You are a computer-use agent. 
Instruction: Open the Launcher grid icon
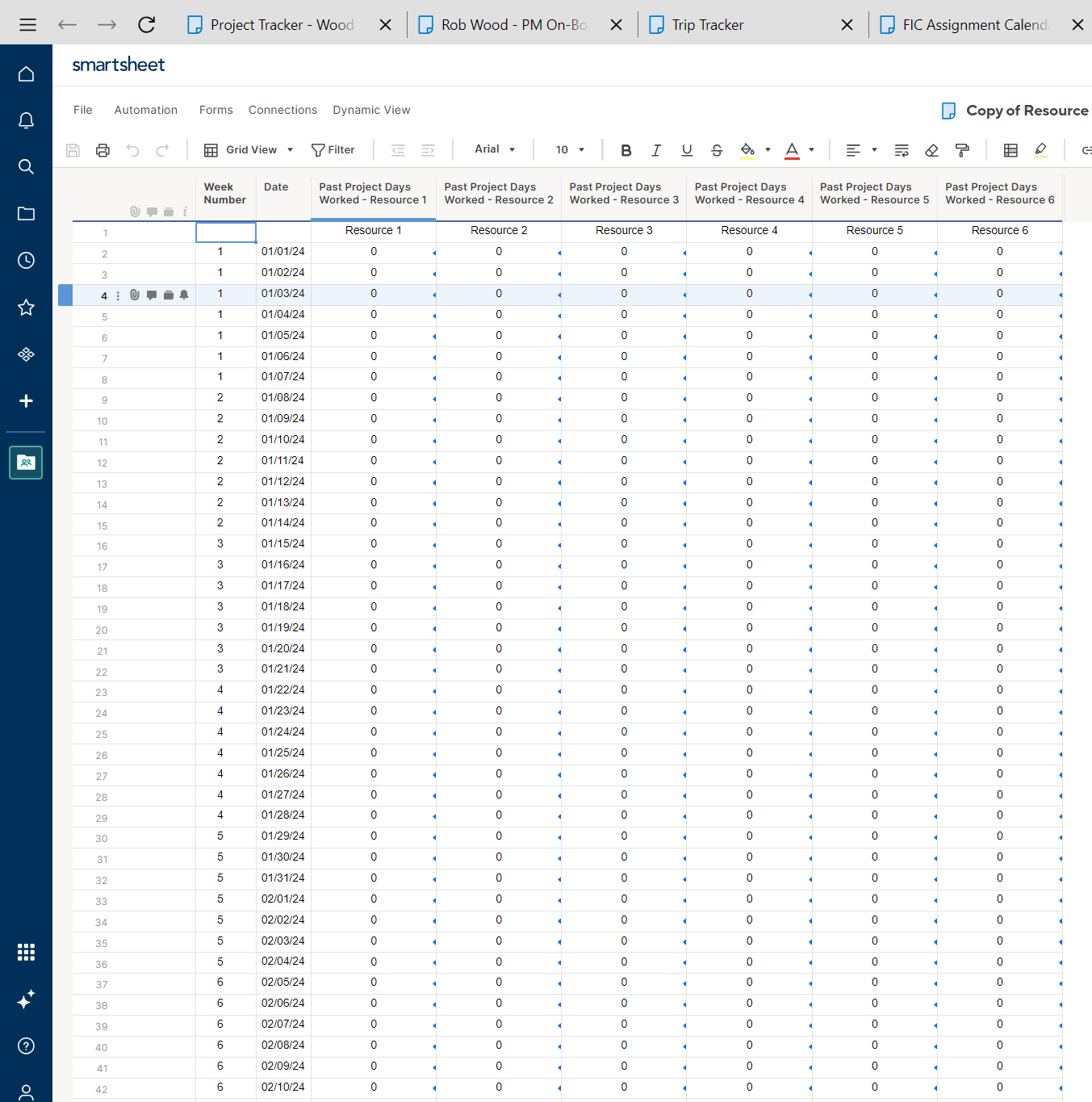pyautogui.click(x=26, y=953)
